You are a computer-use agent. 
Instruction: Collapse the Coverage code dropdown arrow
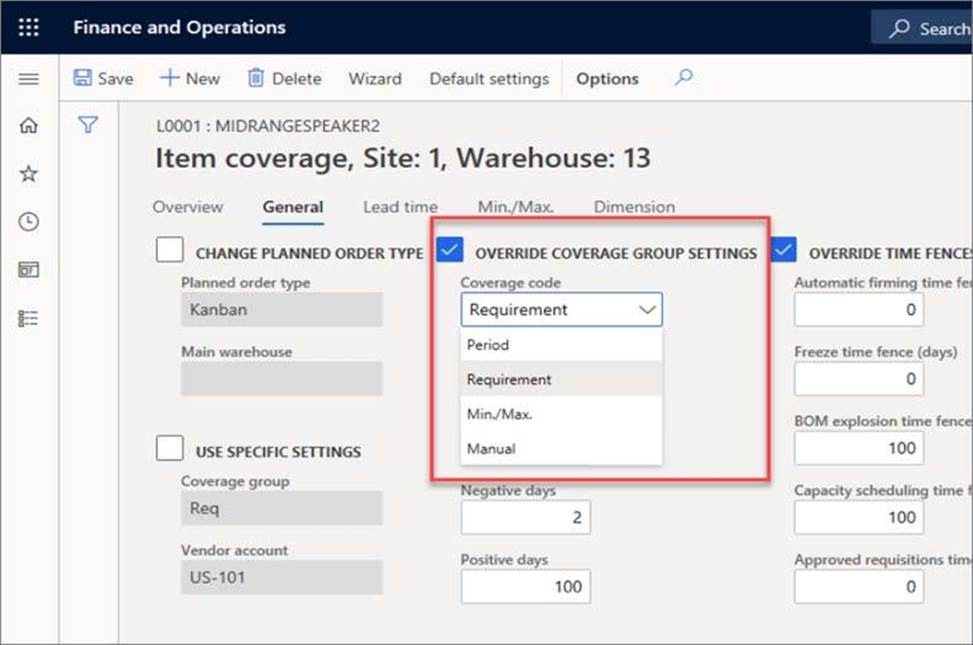click(x=647, y=311)
